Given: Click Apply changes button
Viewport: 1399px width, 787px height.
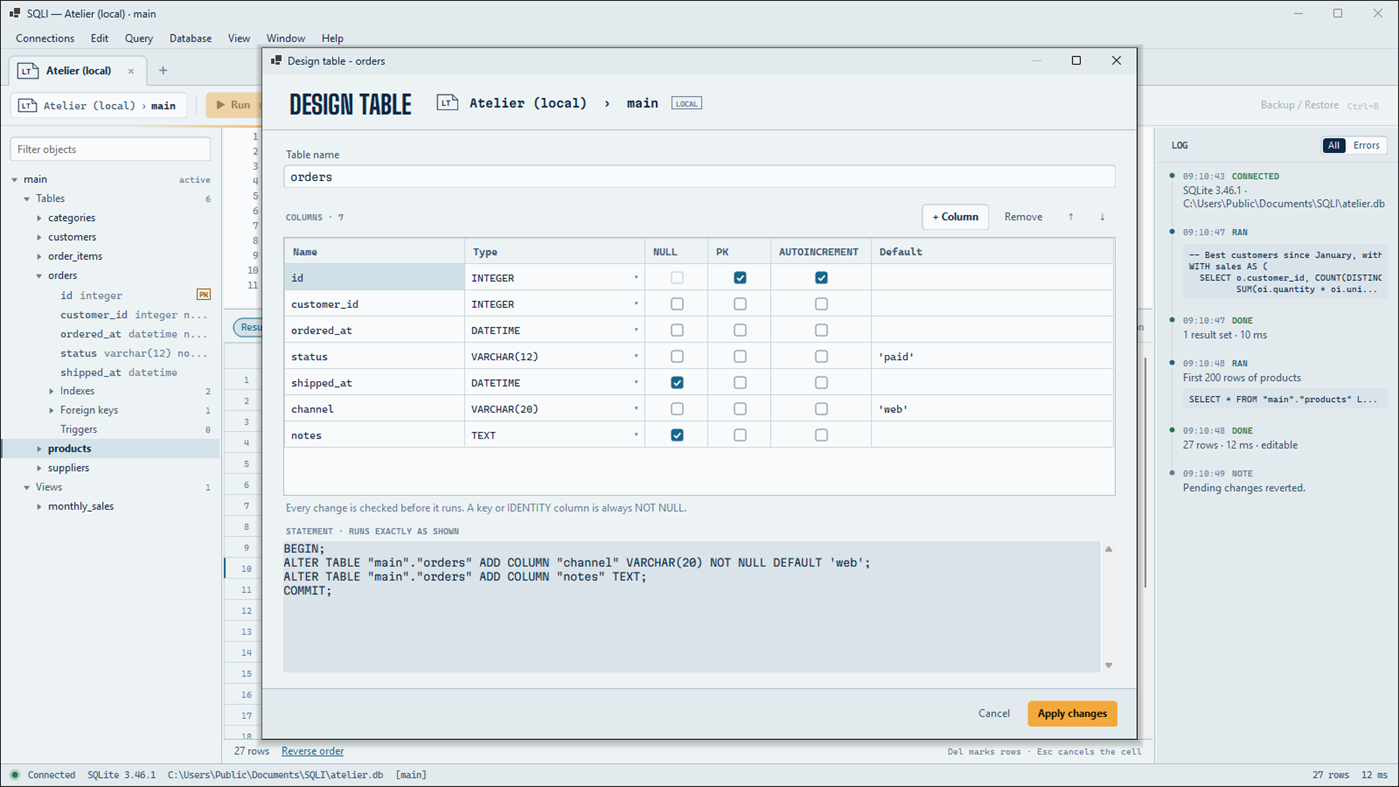Looking at the screenshot, I should click(x=1072, y=714).
